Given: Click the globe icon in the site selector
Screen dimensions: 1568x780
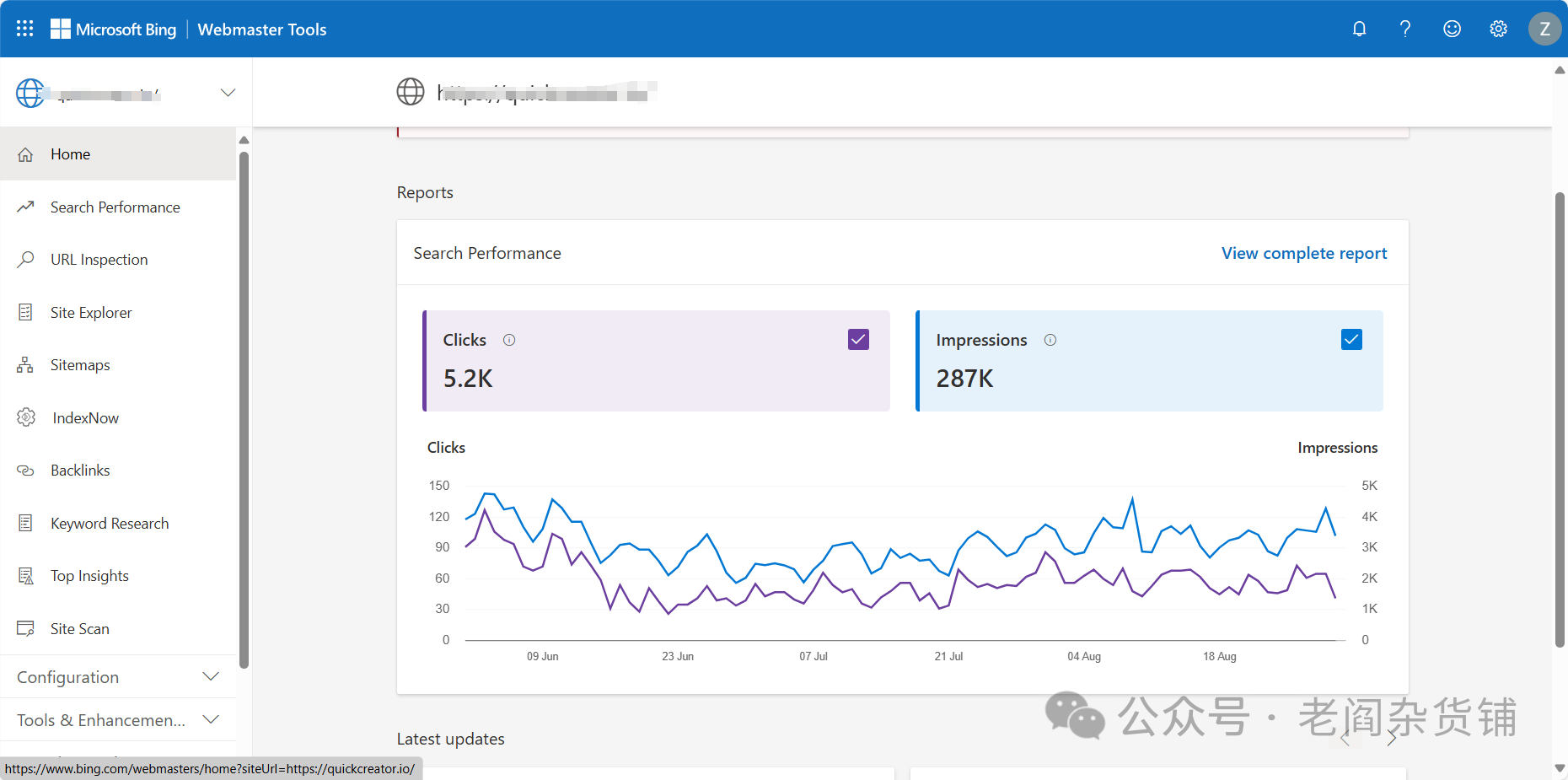Looking at the screenshot, I should pyautogui.click(x=30, y=93).
